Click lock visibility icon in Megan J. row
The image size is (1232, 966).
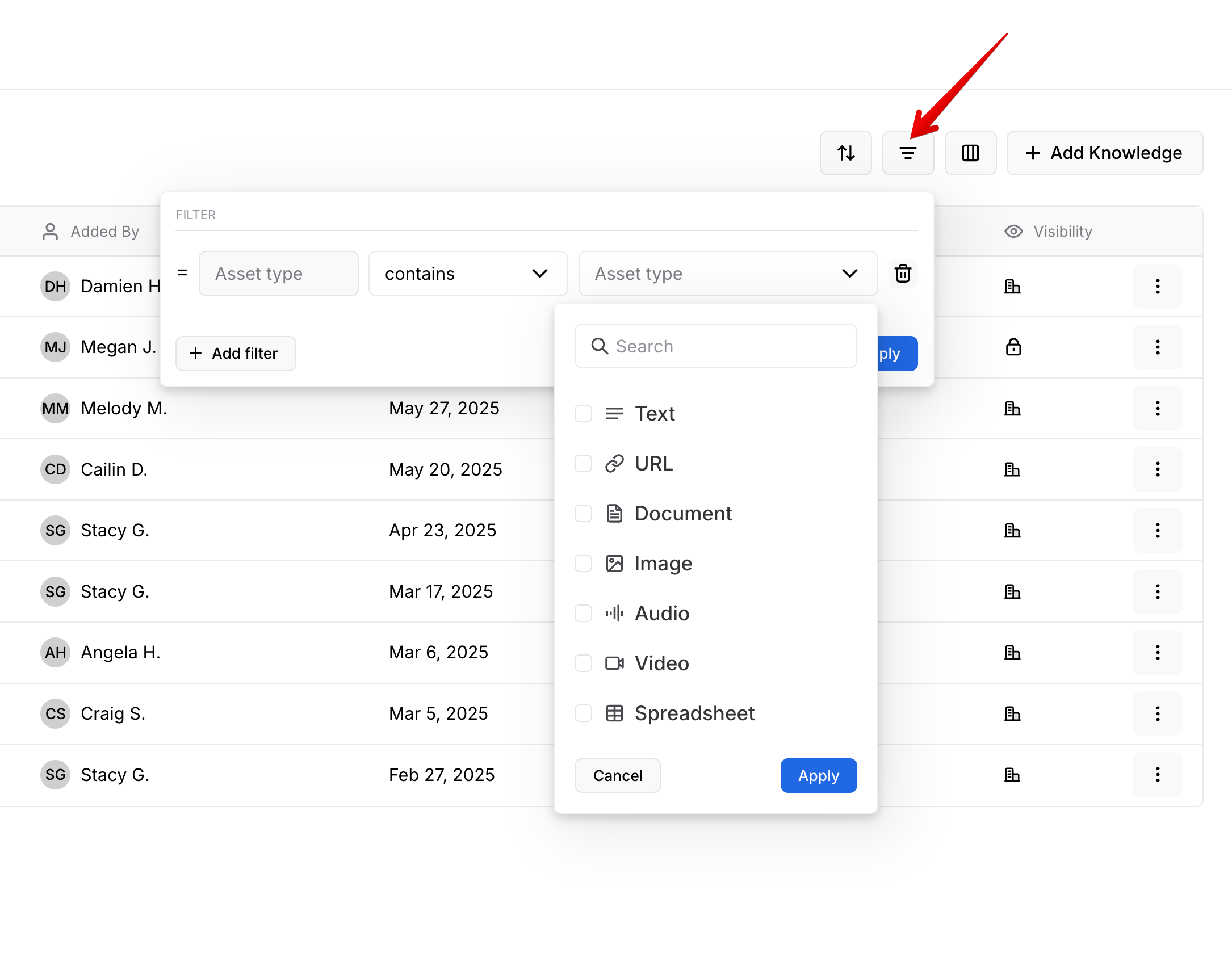[1013, 347]
